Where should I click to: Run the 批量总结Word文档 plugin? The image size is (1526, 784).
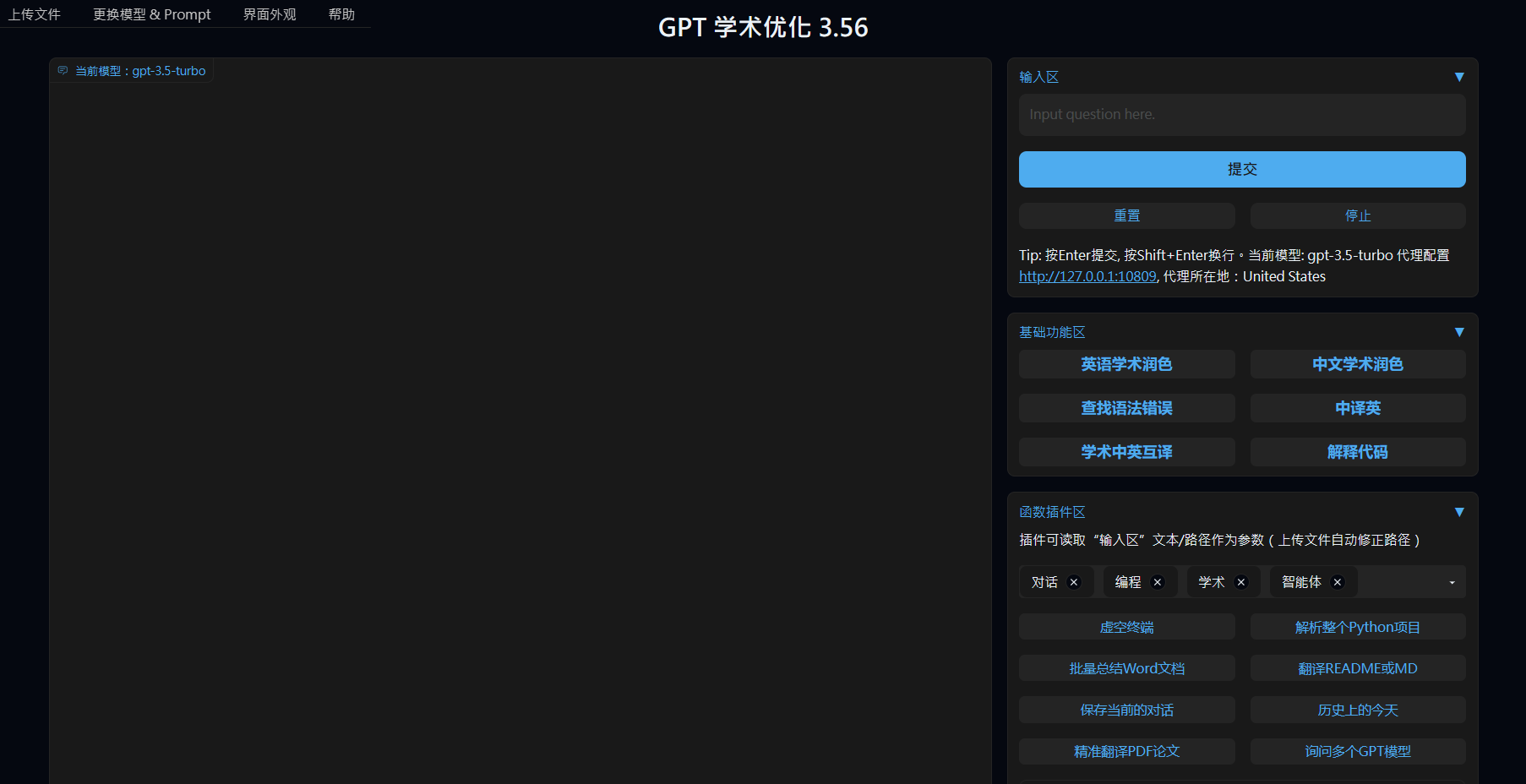[x=1127, y=668]
